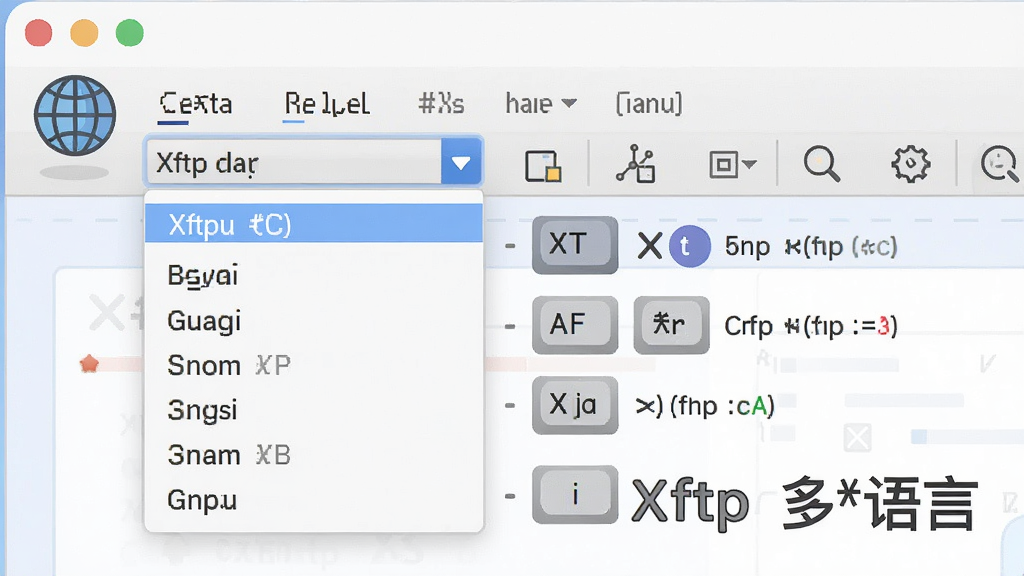Open the Cexta tab

click(x=196, y=104)
